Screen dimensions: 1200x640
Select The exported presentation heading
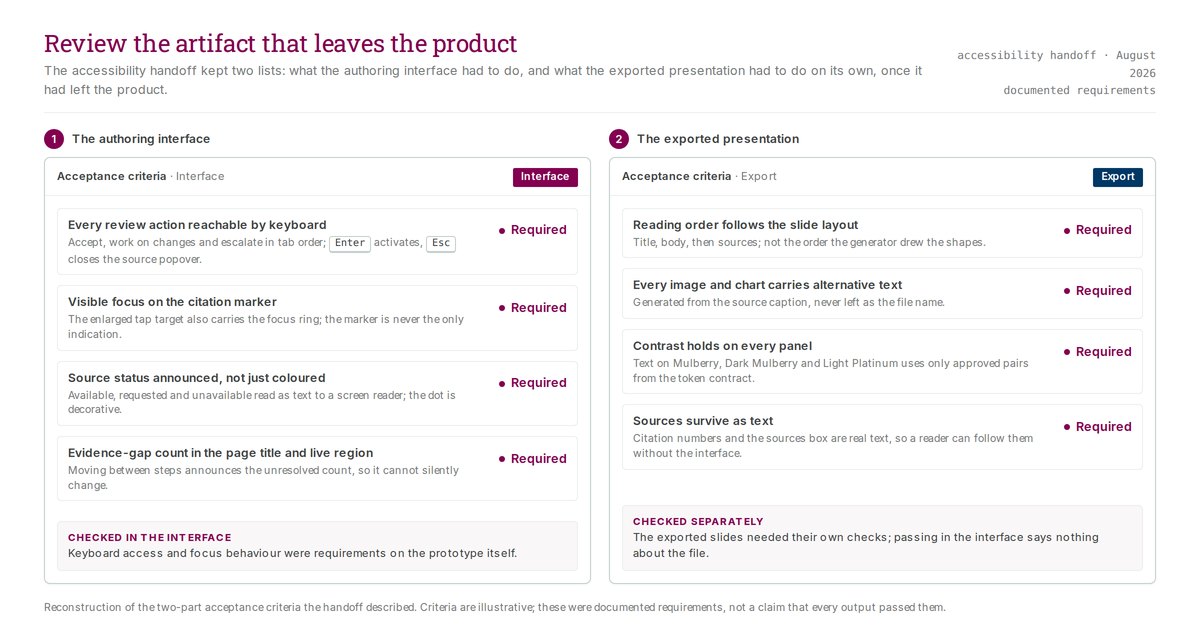pyautogui.click(x=718, y=139)
